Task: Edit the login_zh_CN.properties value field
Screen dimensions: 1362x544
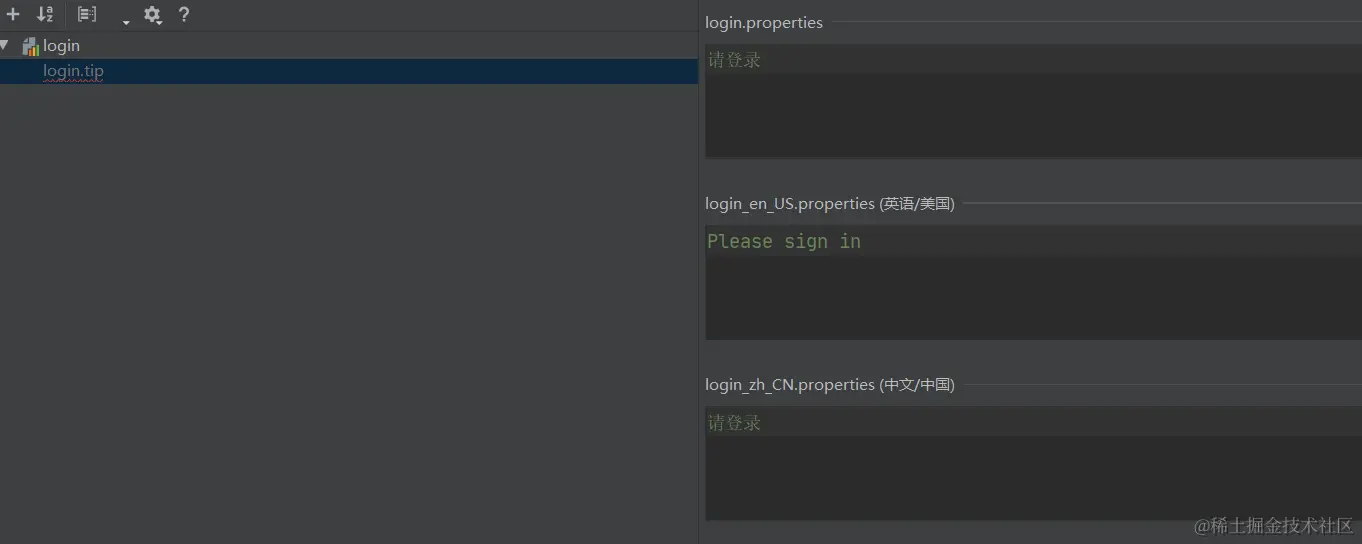Action: 1033,464
